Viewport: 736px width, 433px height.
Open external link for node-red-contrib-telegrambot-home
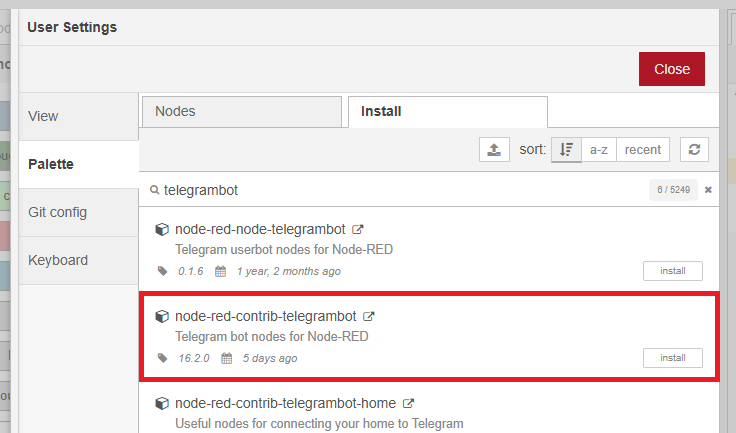(407, 403)
